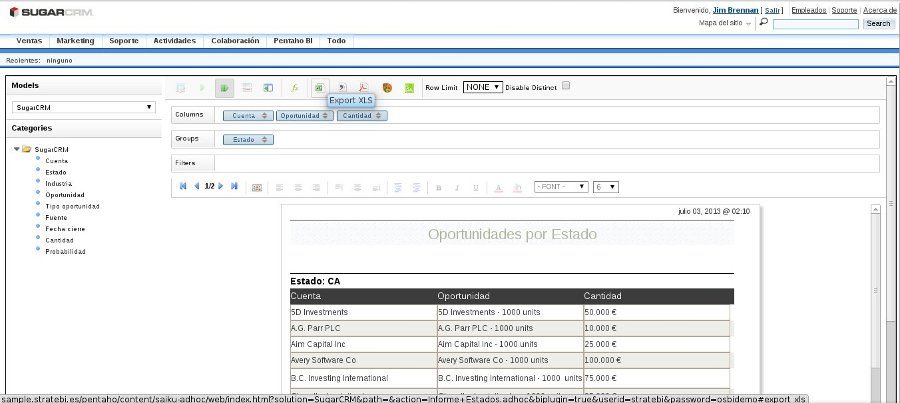
Task: Go to the last report page
Action: 234,186
